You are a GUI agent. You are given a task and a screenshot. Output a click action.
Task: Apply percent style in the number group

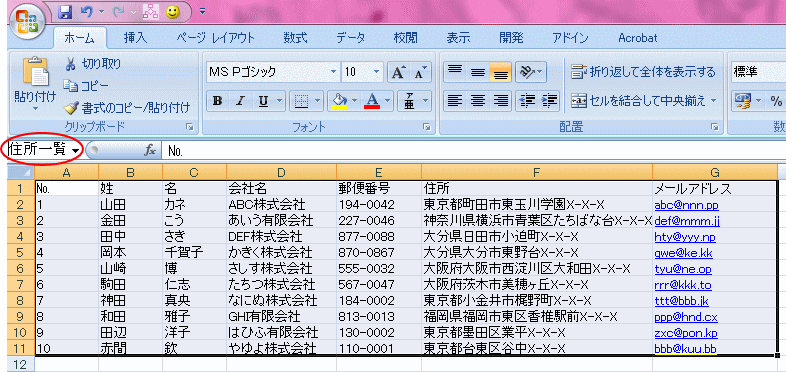tap(776, 101)
